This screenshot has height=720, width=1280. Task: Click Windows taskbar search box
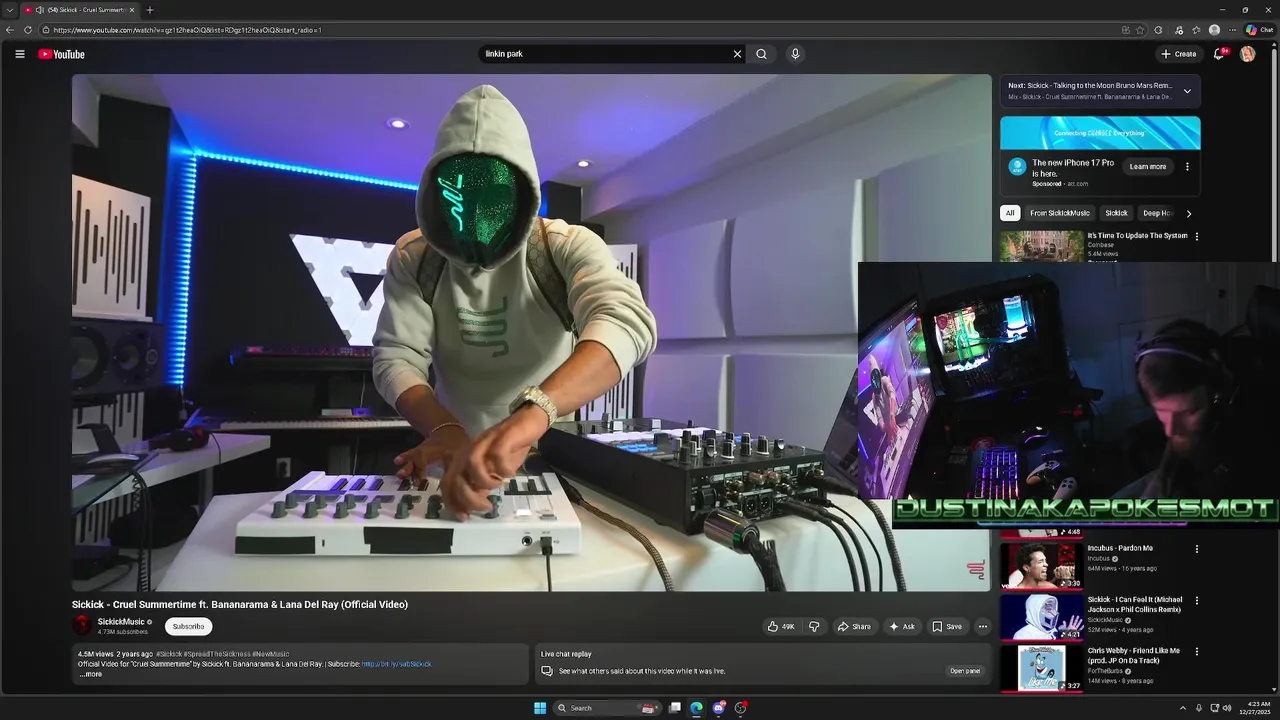(x=606, y=708)
